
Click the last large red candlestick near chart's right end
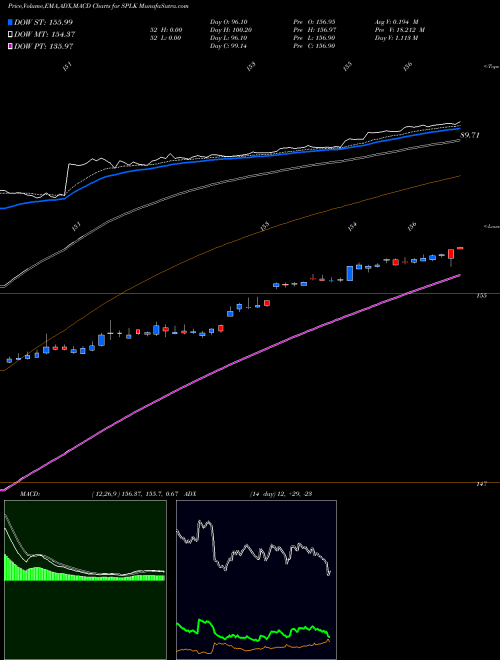pyautogui.click(x=451, y=254)
